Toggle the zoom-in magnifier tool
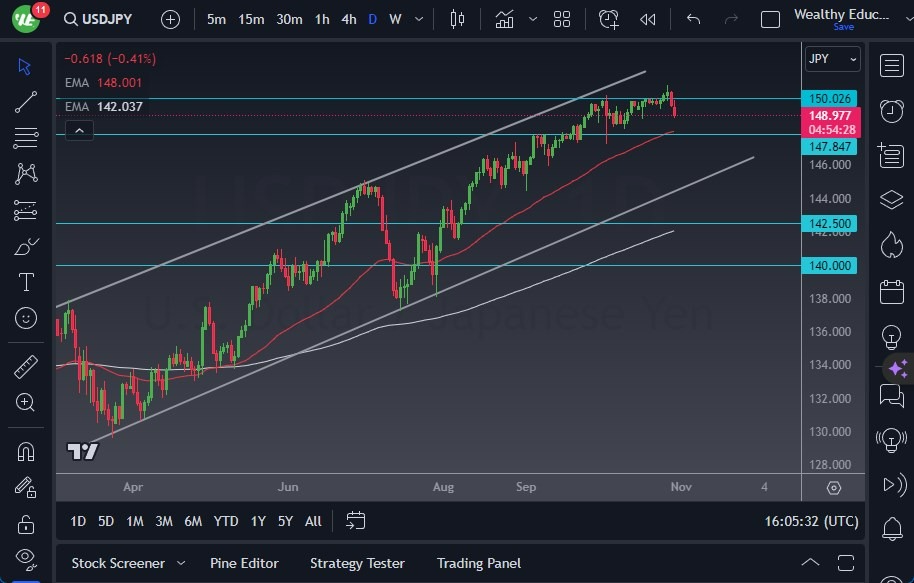This screenshot has height=583, width=914. 25,403
